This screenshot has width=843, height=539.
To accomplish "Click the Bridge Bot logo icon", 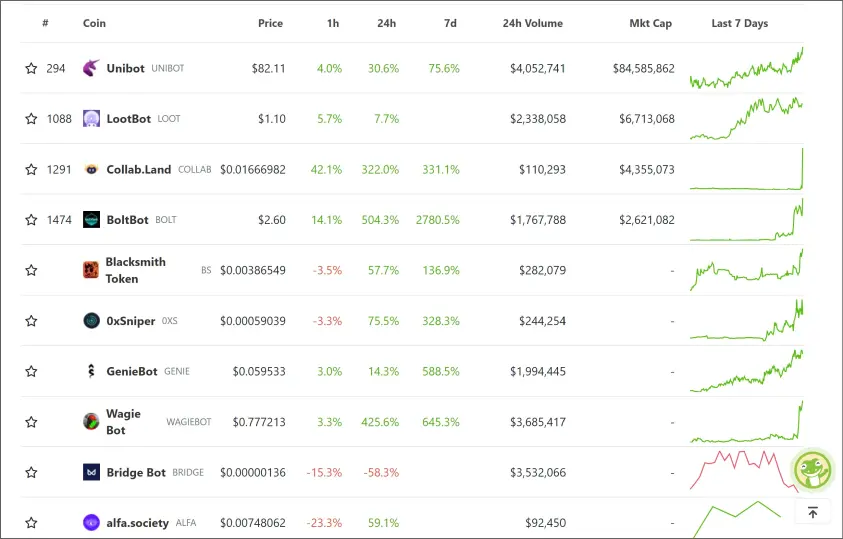I will (x=91, y=472).
